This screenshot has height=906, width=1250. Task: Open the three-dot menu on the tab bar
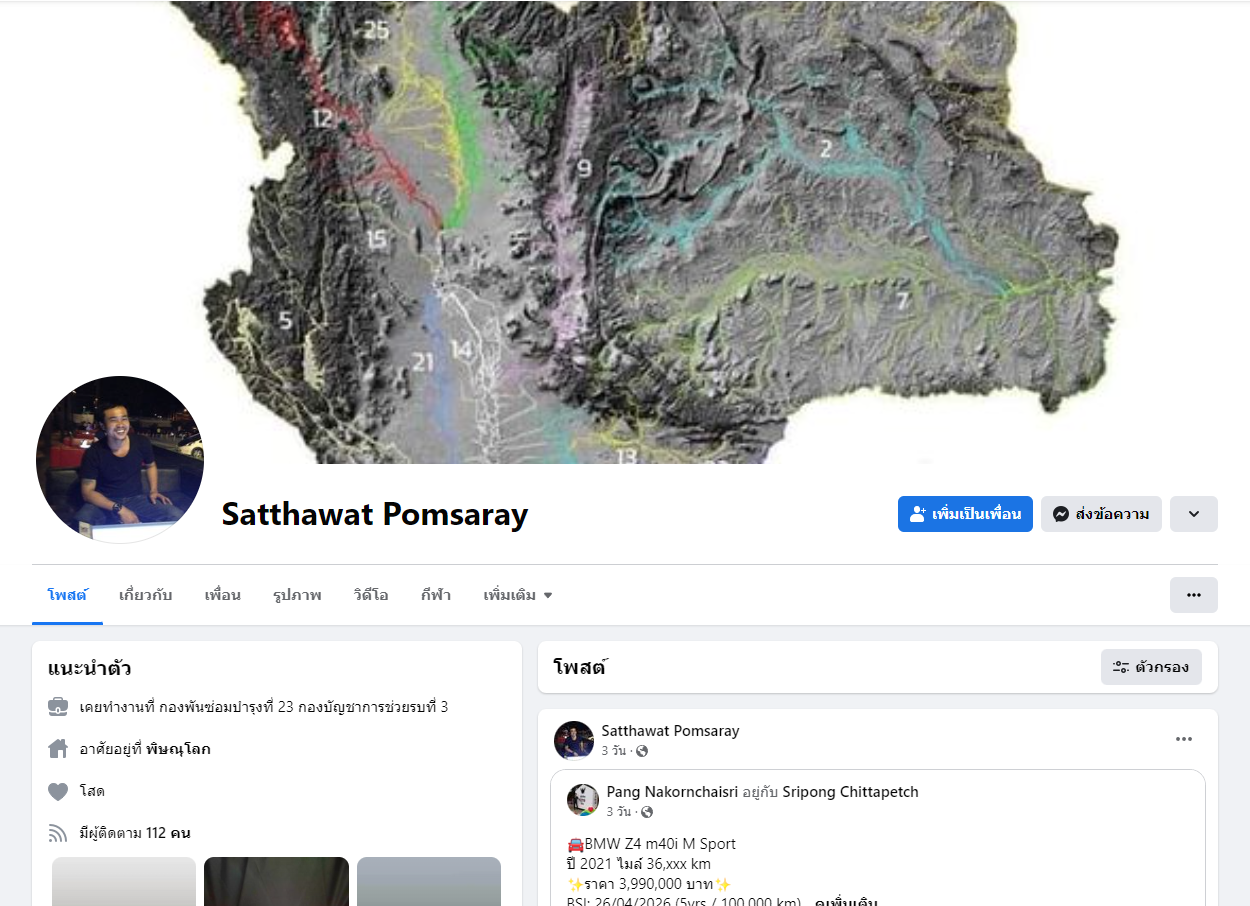click(x=1194, y=595)
